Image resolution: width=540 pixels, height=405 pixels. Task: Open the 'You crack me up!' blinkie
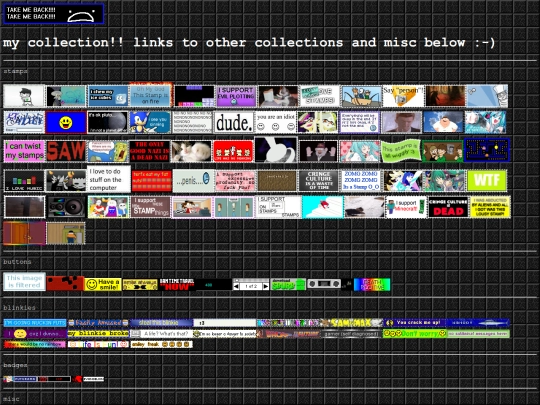point(415,323)
